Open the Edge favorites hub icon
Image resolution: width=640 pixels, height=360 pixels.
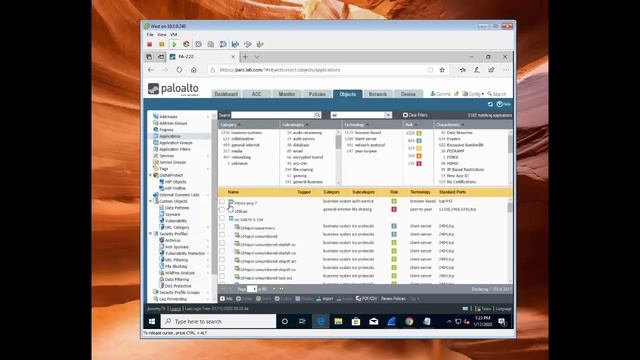462,70
